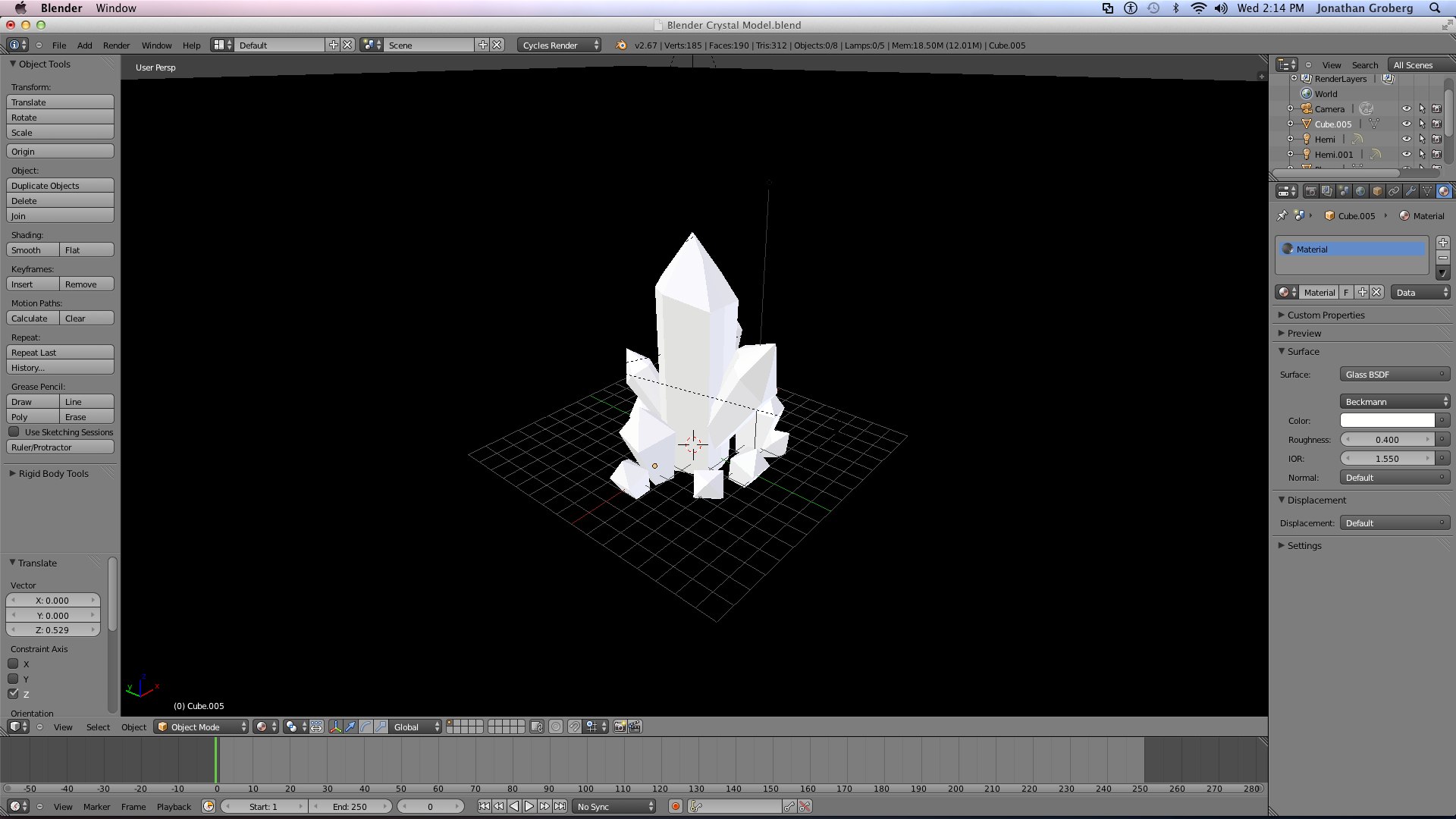The width and height of the screenshot is (1456, 819).
Task: Click the OpenGL render animation clapper icon
Action: click(x=635, y=726)
